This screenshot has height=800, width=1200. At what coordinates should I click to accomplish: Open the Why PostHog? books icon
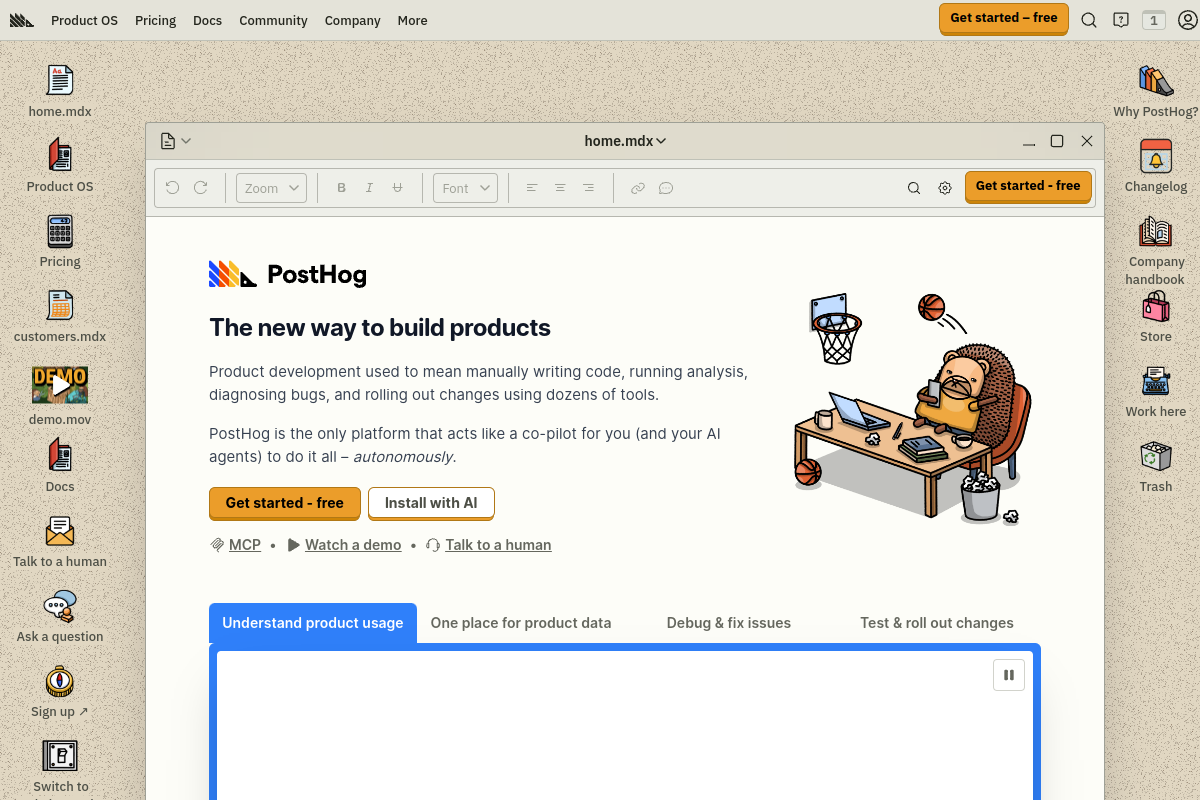tap(1156, 81)
